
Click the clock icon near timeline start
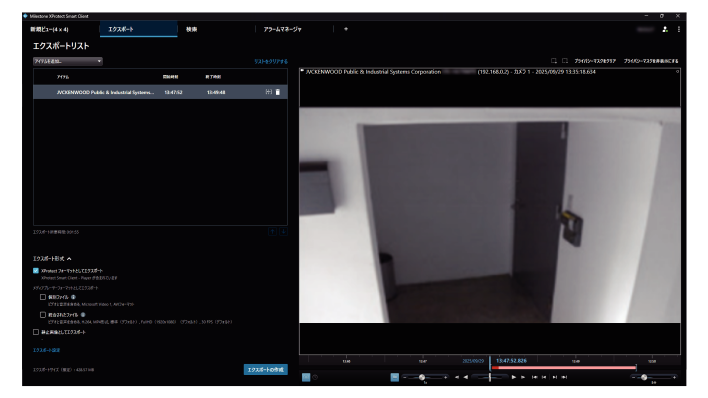pyautogui.click(x=315, y=377)
